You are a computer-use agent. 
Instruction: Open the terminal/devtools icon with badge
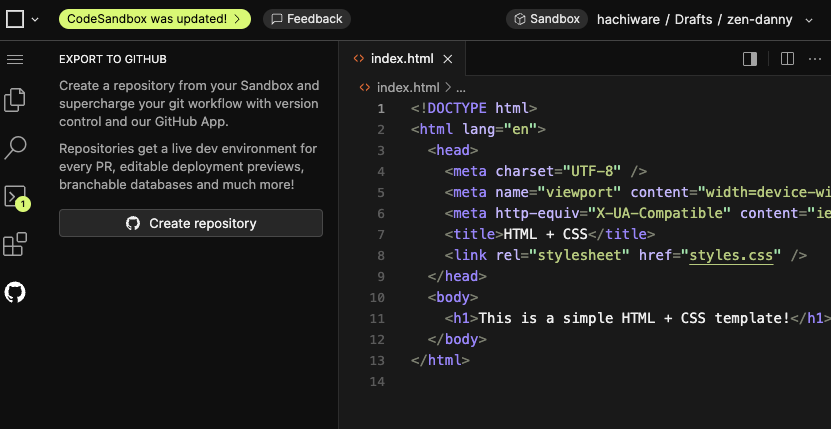15,196
